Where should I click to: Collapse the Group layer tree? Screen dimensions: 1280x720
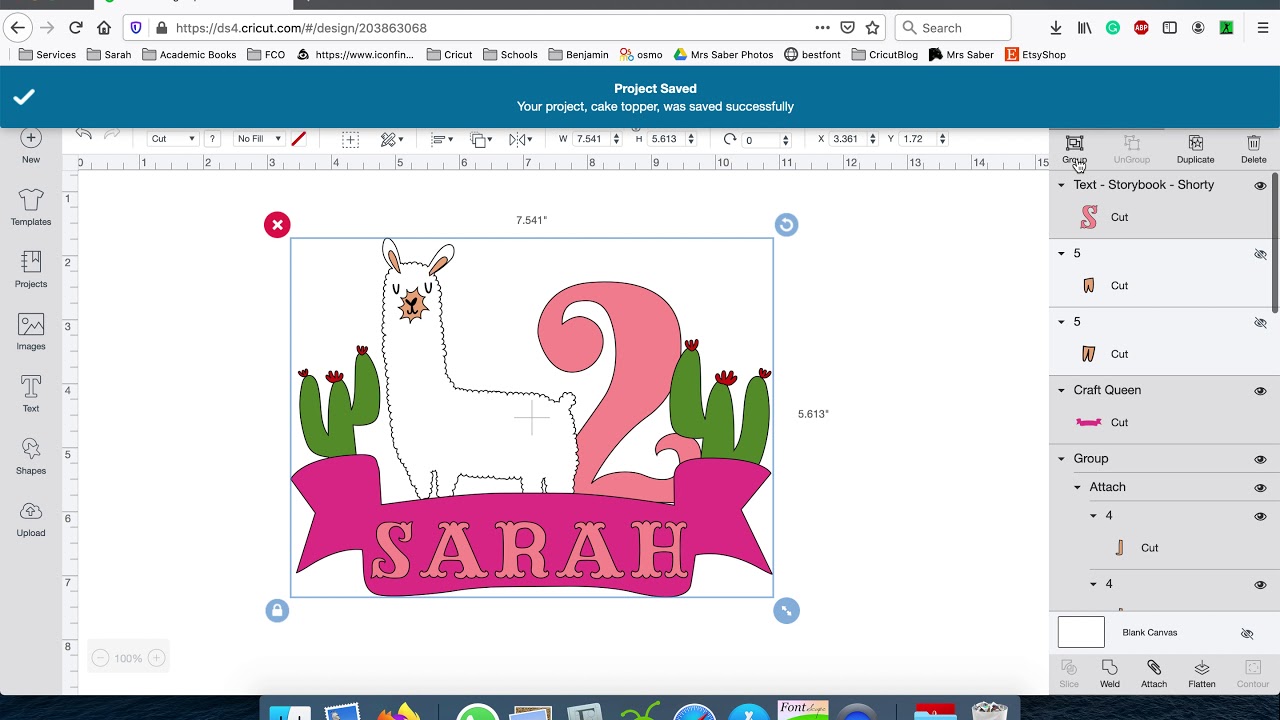point(1062,459)
